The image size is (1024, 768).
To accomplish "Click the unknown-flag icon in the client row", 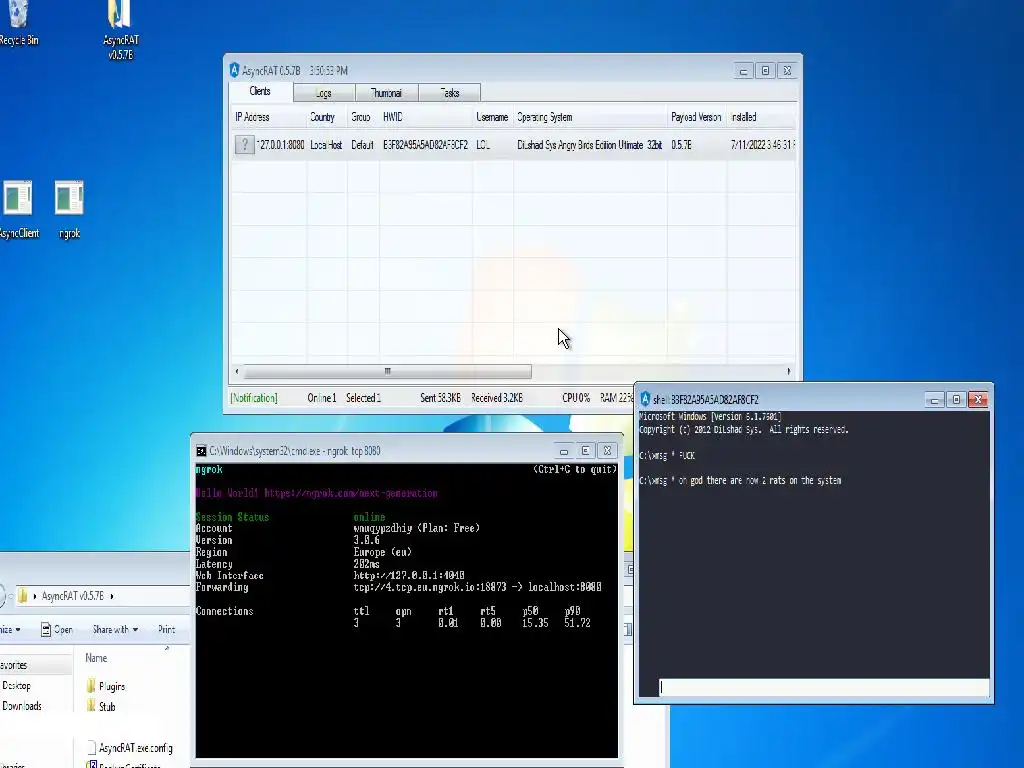I will [244, 145].
